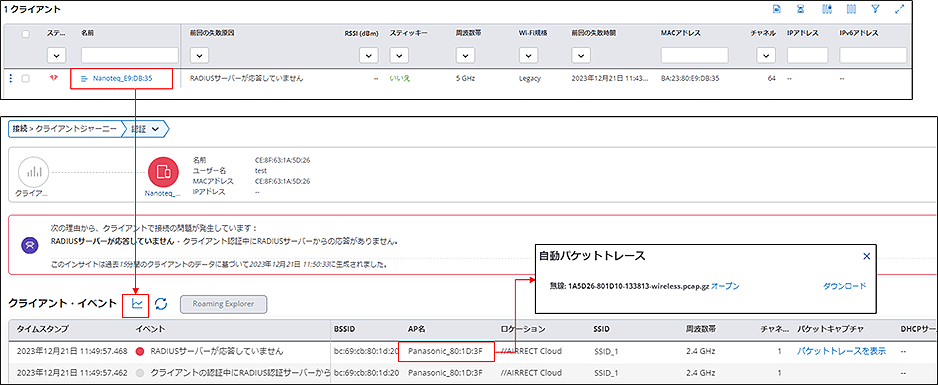Click the RADIUSサーバーが応答していません event text
Image resolution: width=938 pixels, height=385 pixels.
tap(217, 351)
